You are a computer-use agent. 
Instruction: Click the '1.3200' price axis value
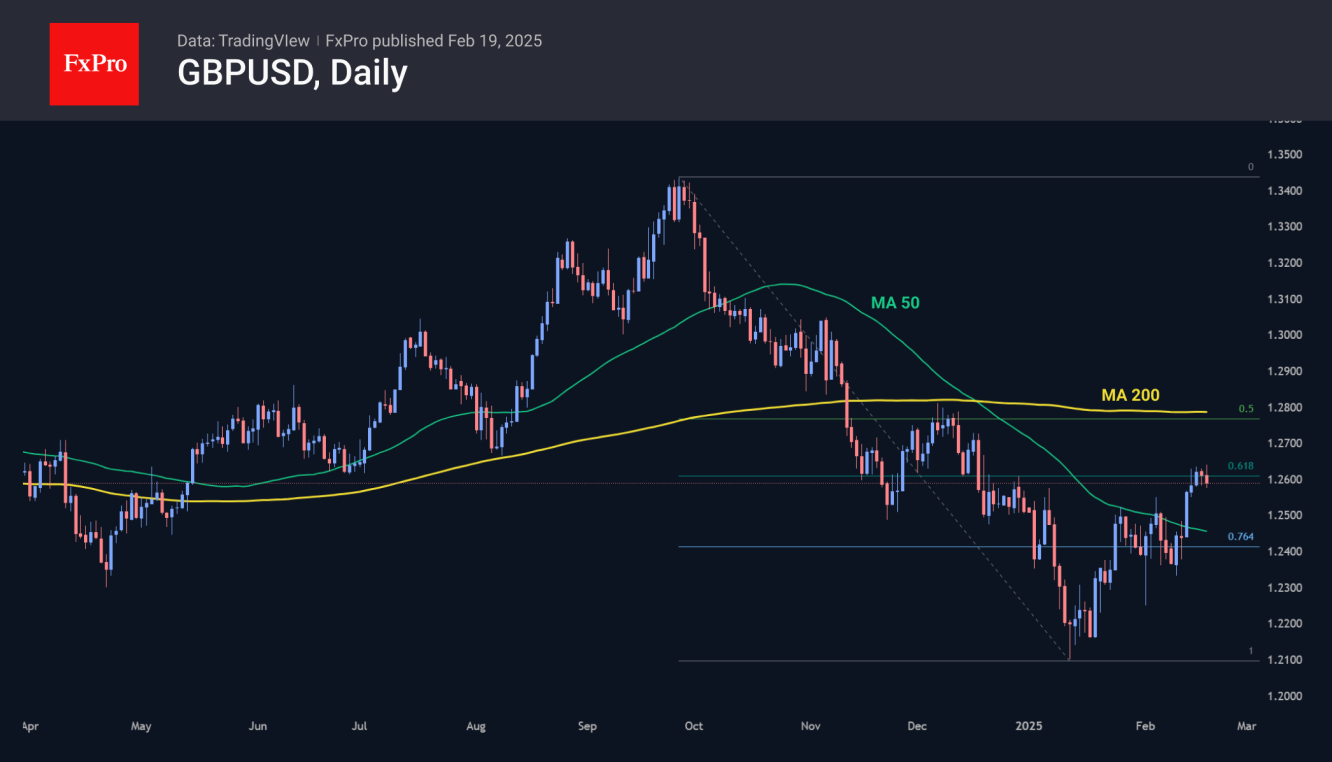[1285, 263]
